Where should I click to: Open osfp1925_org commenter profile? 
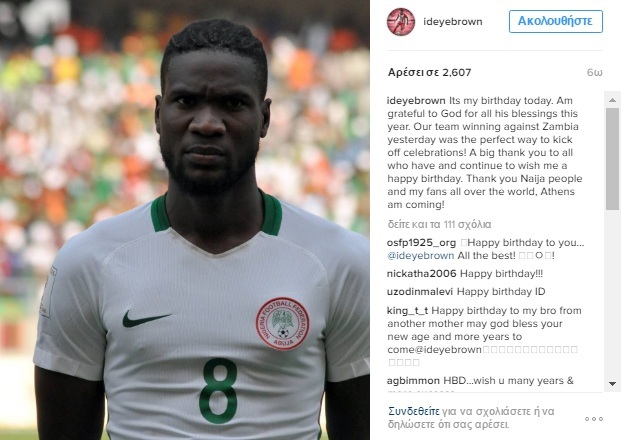point(421,242)
